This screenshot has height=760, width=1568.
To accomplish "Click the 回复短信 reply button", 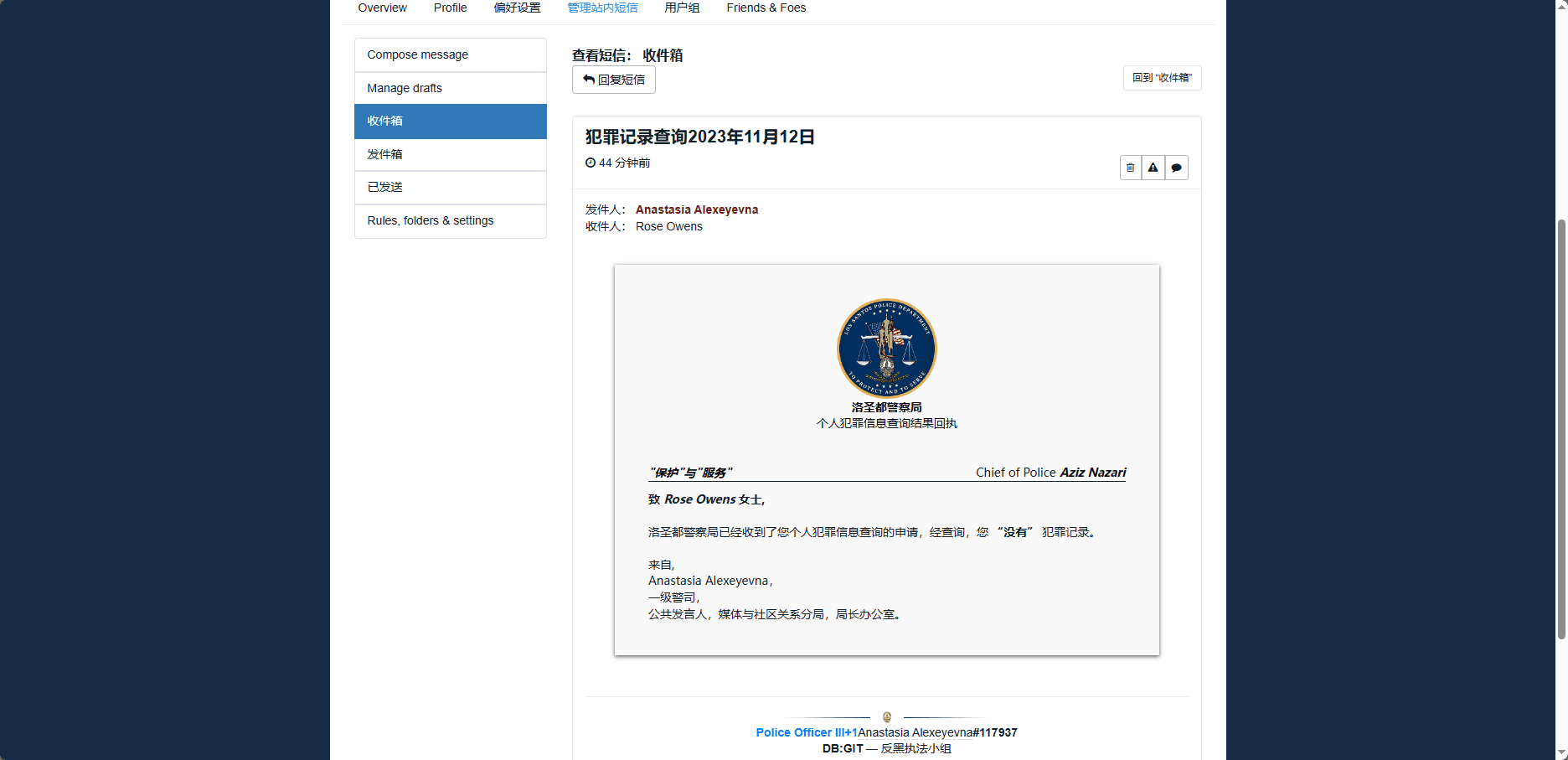I will [x=614, y=80].
